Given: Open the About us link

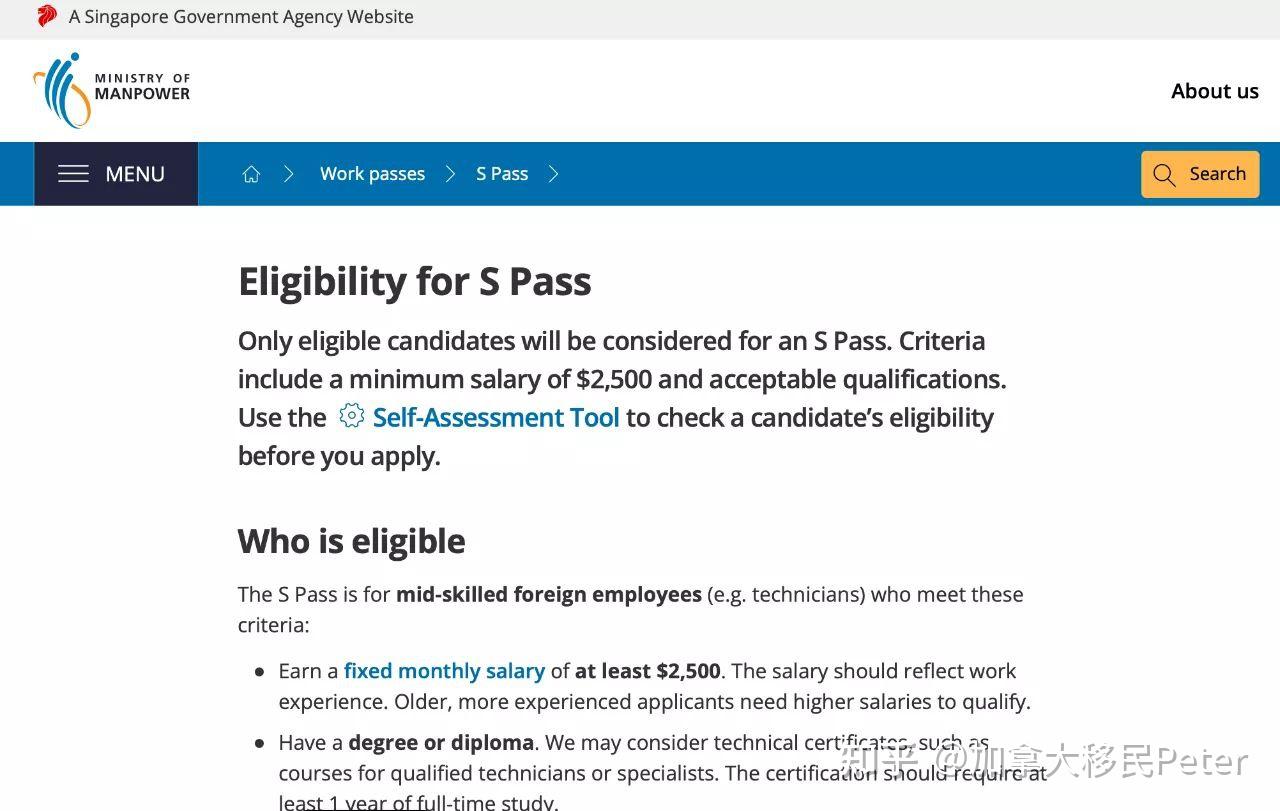Looking at the screenshot, I should point(1214,91).
